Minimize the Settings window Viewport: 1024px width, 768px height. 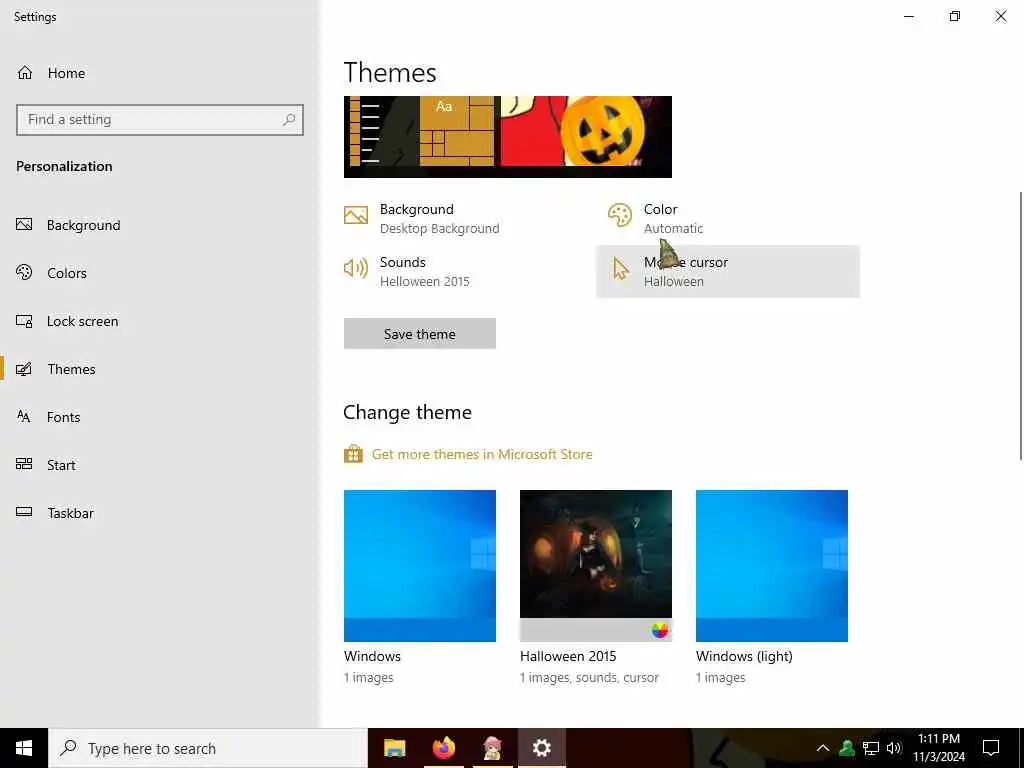point(909,16)
